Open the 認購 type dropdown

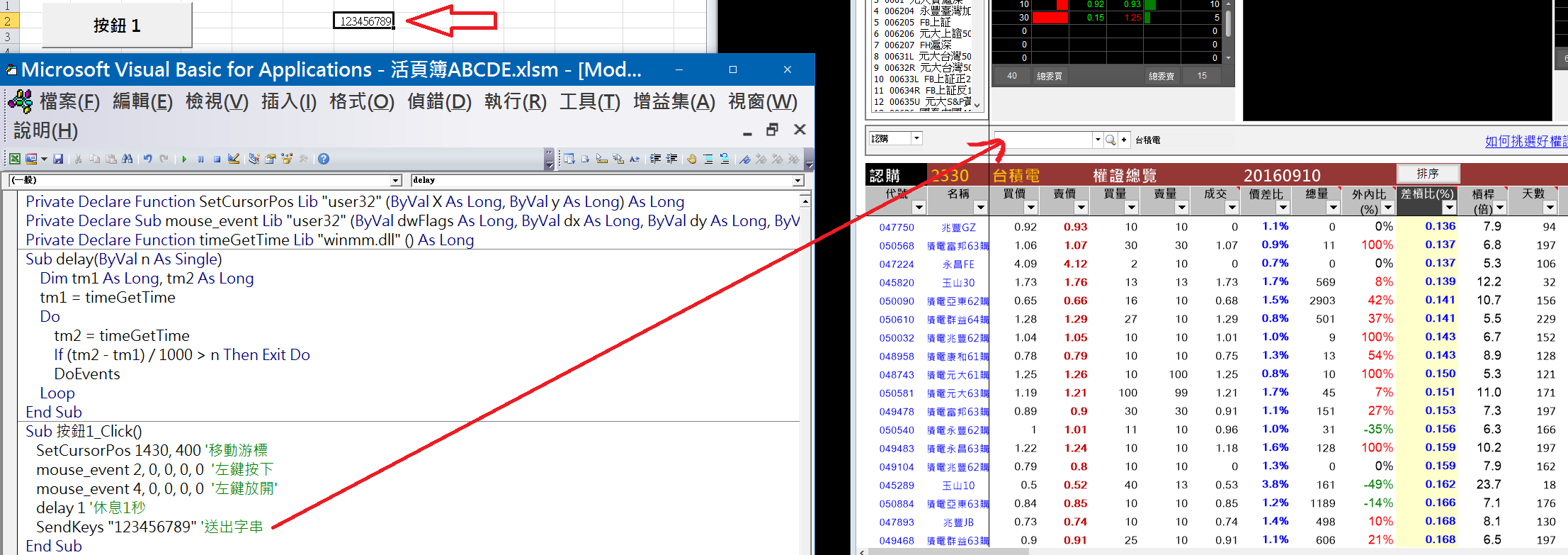[916, 138]
